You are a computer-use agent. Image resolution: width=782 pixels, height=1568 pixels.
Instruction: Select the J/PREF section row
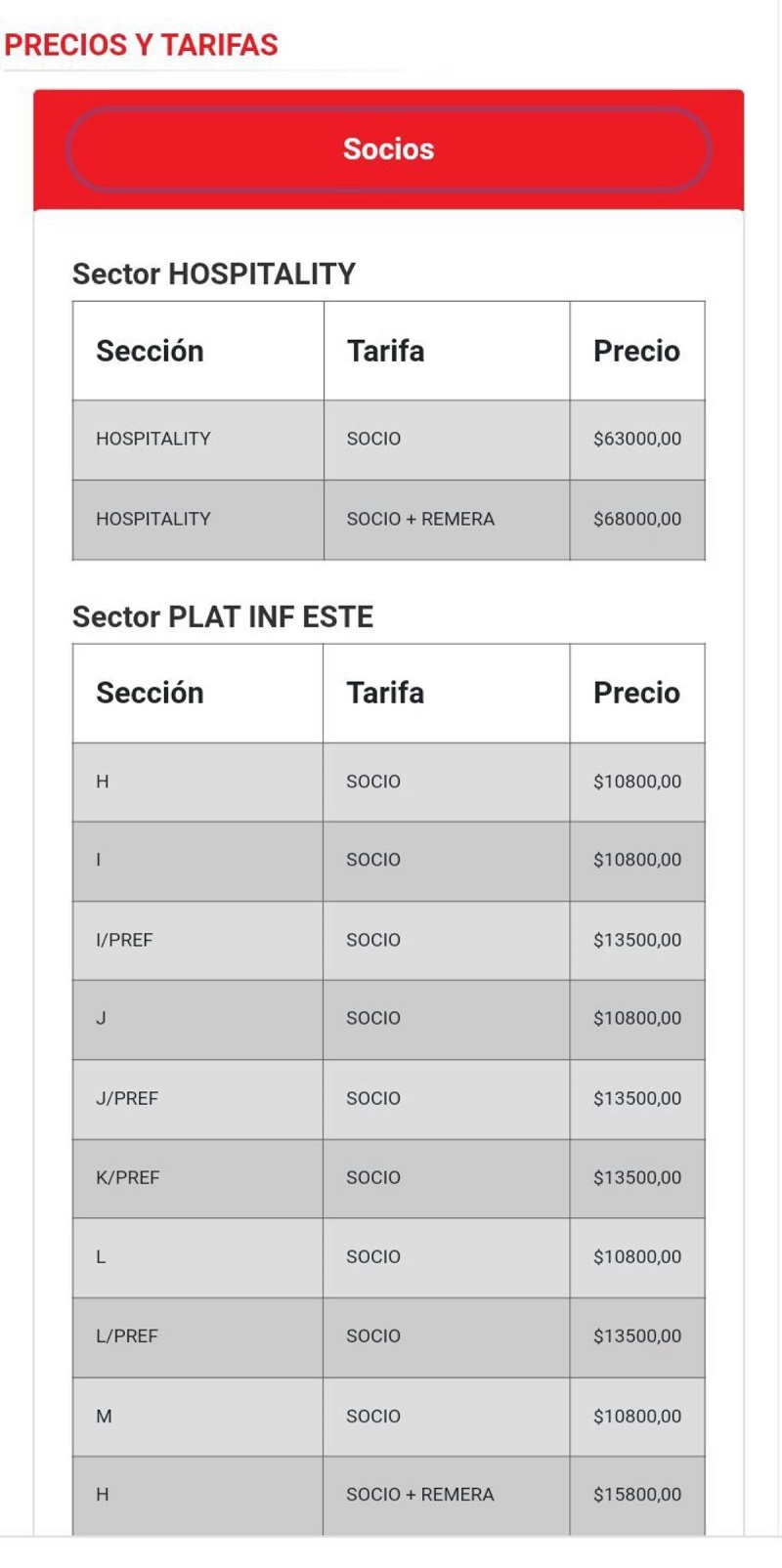(x=388, y=1098)
